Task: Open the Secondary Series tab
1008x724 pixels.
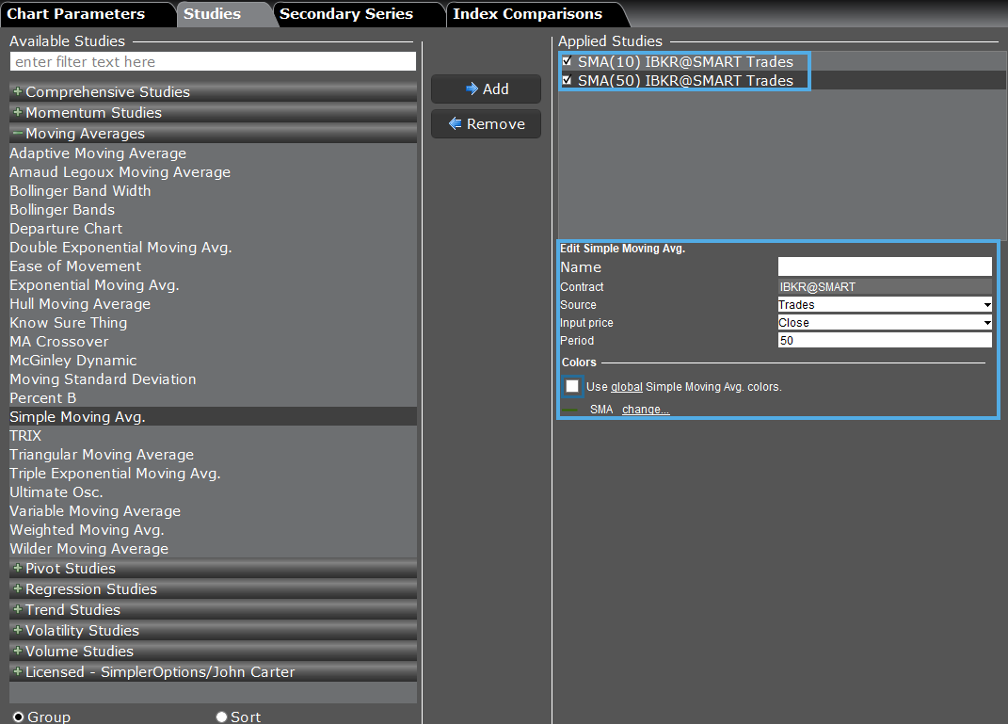Action: tap(346, 14)
